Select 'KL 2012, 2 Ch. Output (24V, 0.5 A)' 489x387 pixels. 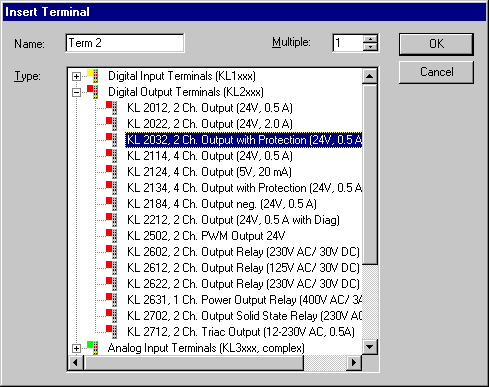(210, 108)
